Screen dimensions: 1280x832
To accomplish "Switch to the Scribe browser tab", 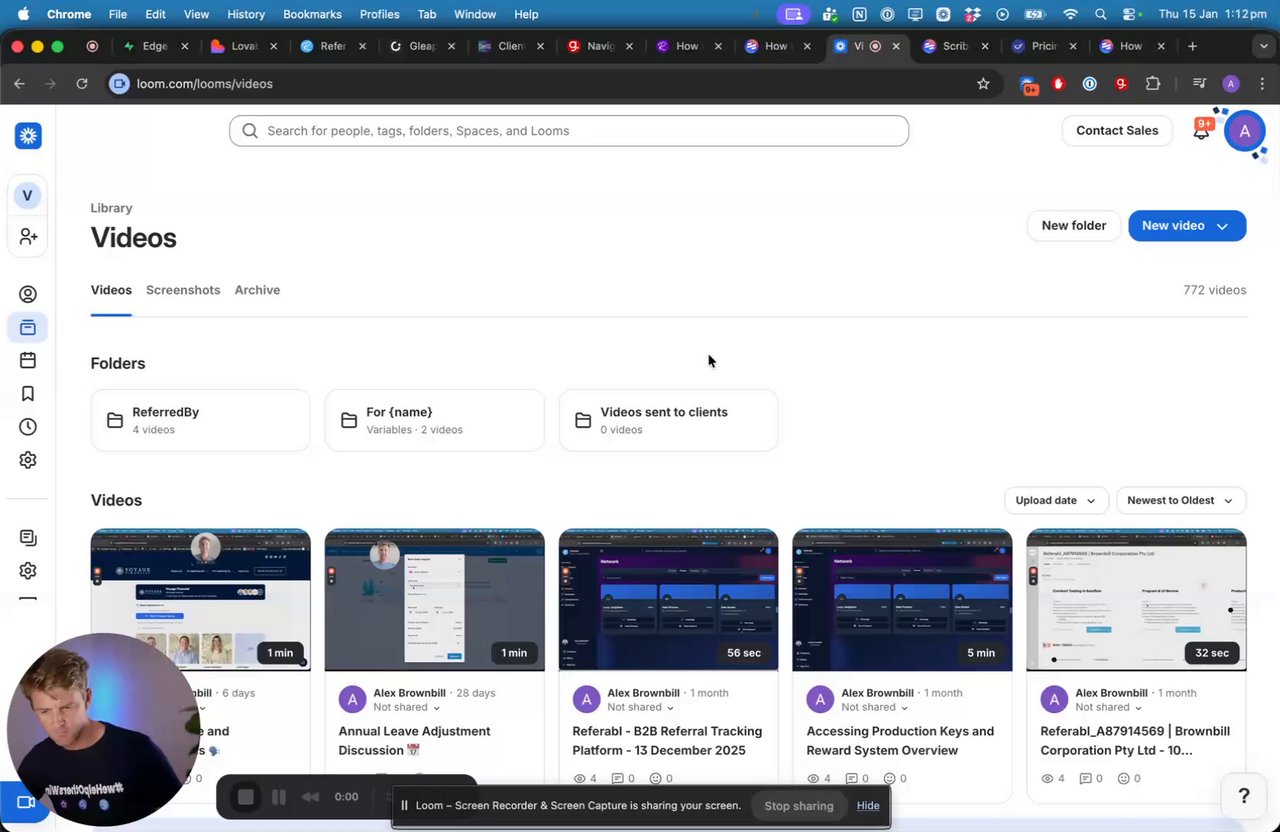I will click(955, 46).
